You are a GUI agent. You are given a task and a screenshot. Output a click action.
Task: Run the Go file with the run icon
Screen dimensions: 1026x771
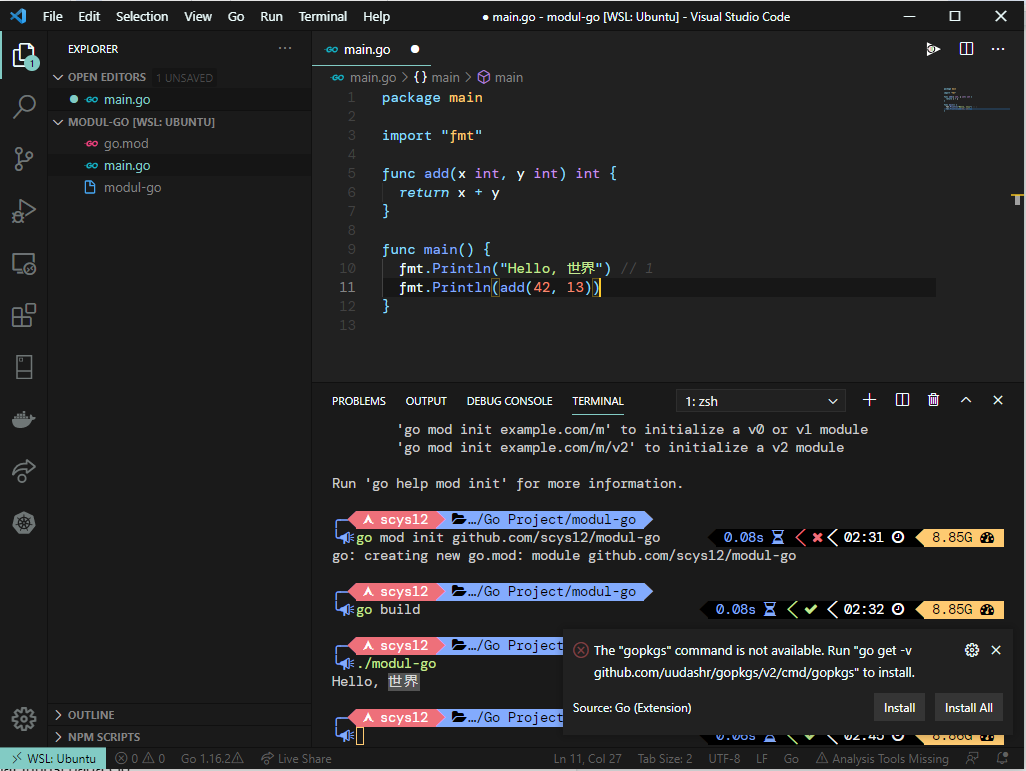[x=933, y=49]
